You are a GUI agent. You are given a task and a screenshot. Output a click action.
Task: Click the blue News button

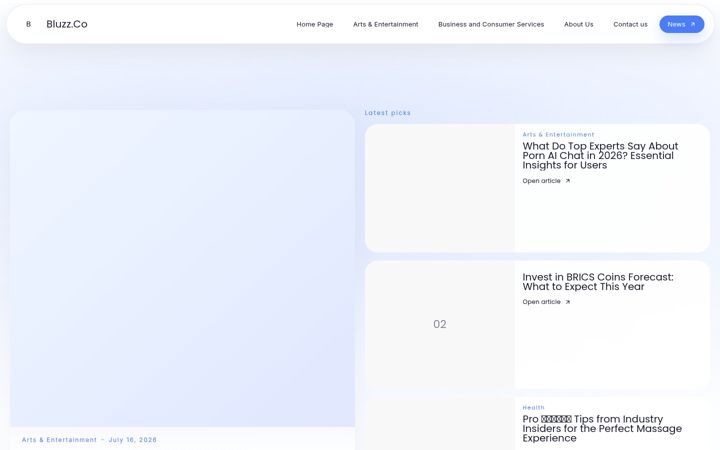pos(681,24)
